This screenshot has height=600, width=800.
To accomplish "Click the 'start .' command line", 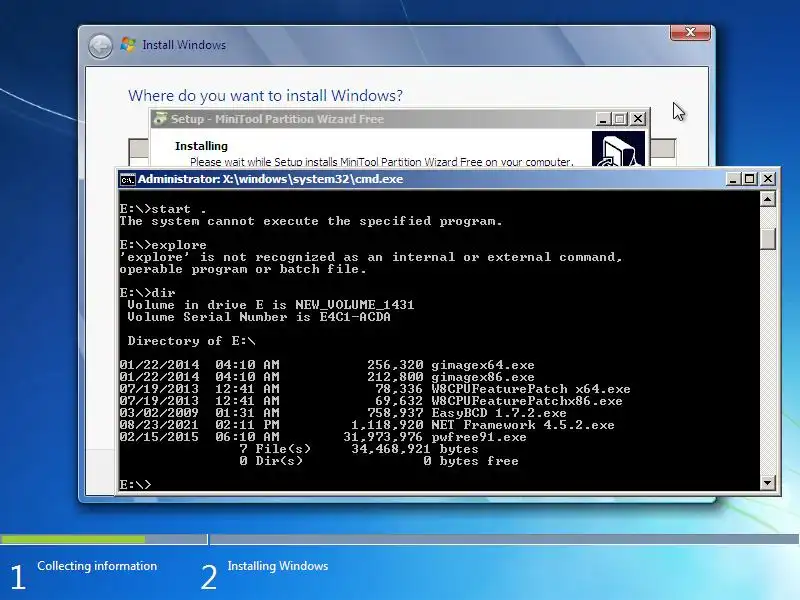I will click(163, 209).
